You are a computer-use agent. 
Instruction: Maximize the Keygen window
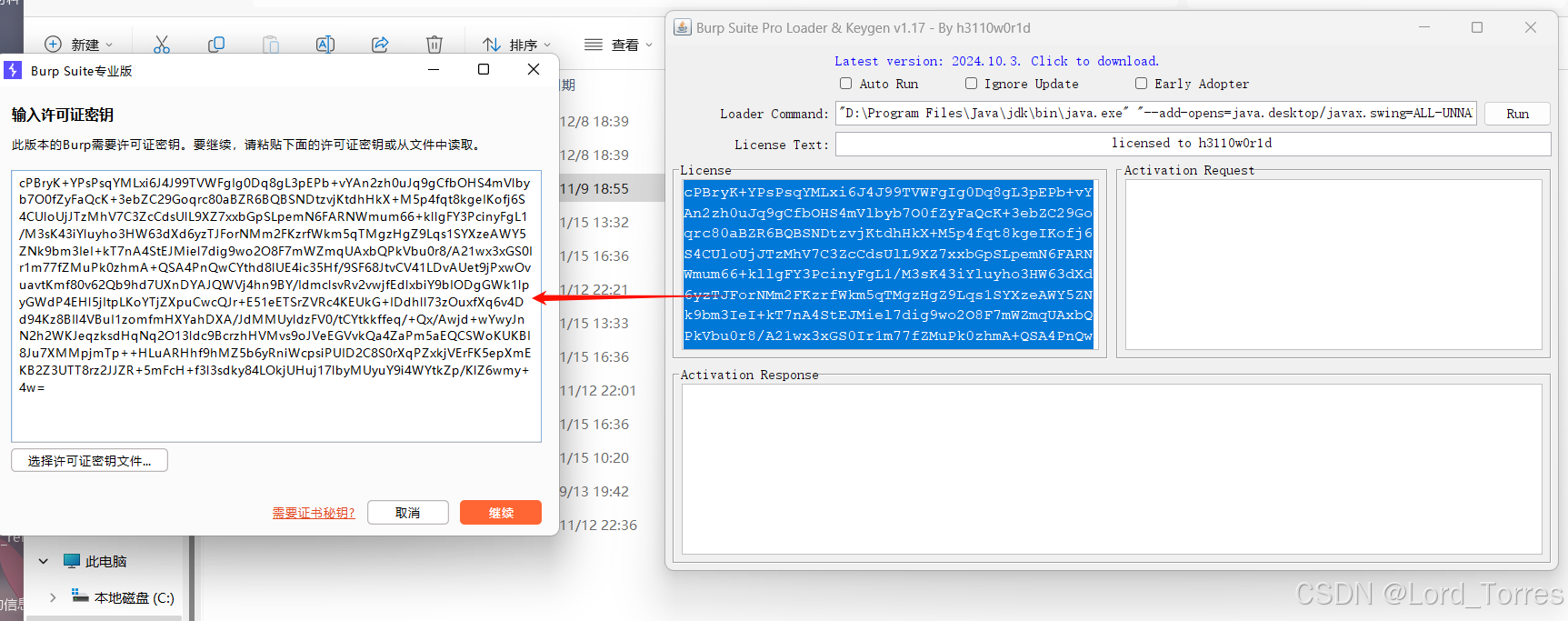coord(1477,27)
